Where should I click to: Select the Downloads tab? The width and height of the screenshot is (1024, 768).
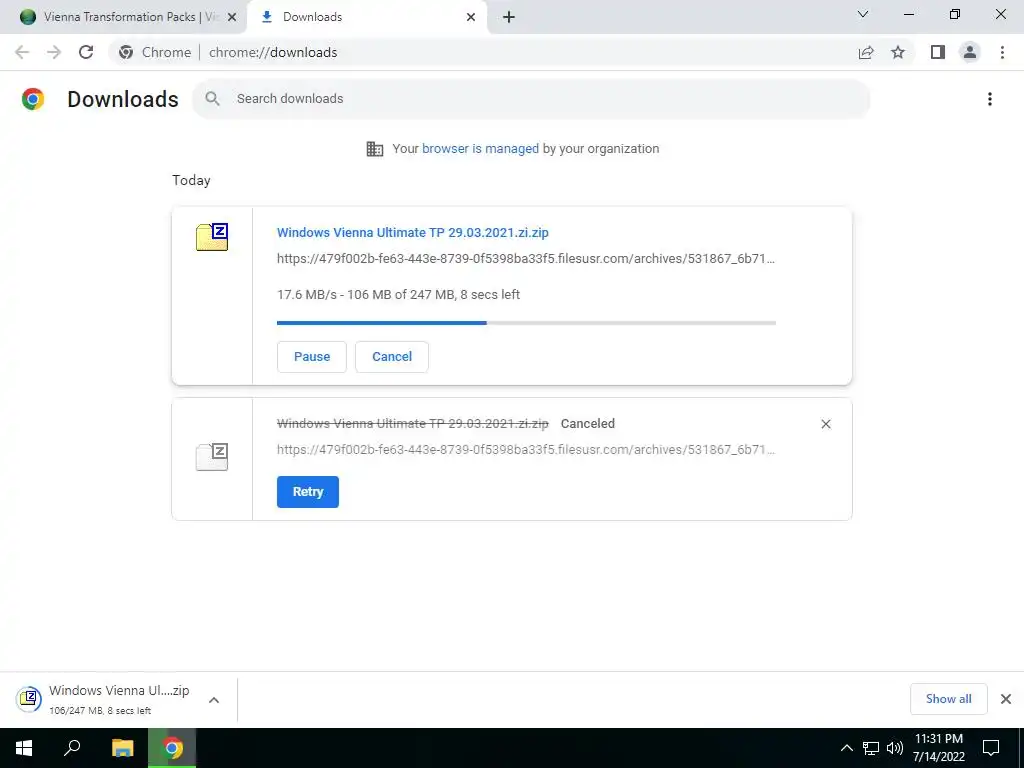(x=366, y=17)
